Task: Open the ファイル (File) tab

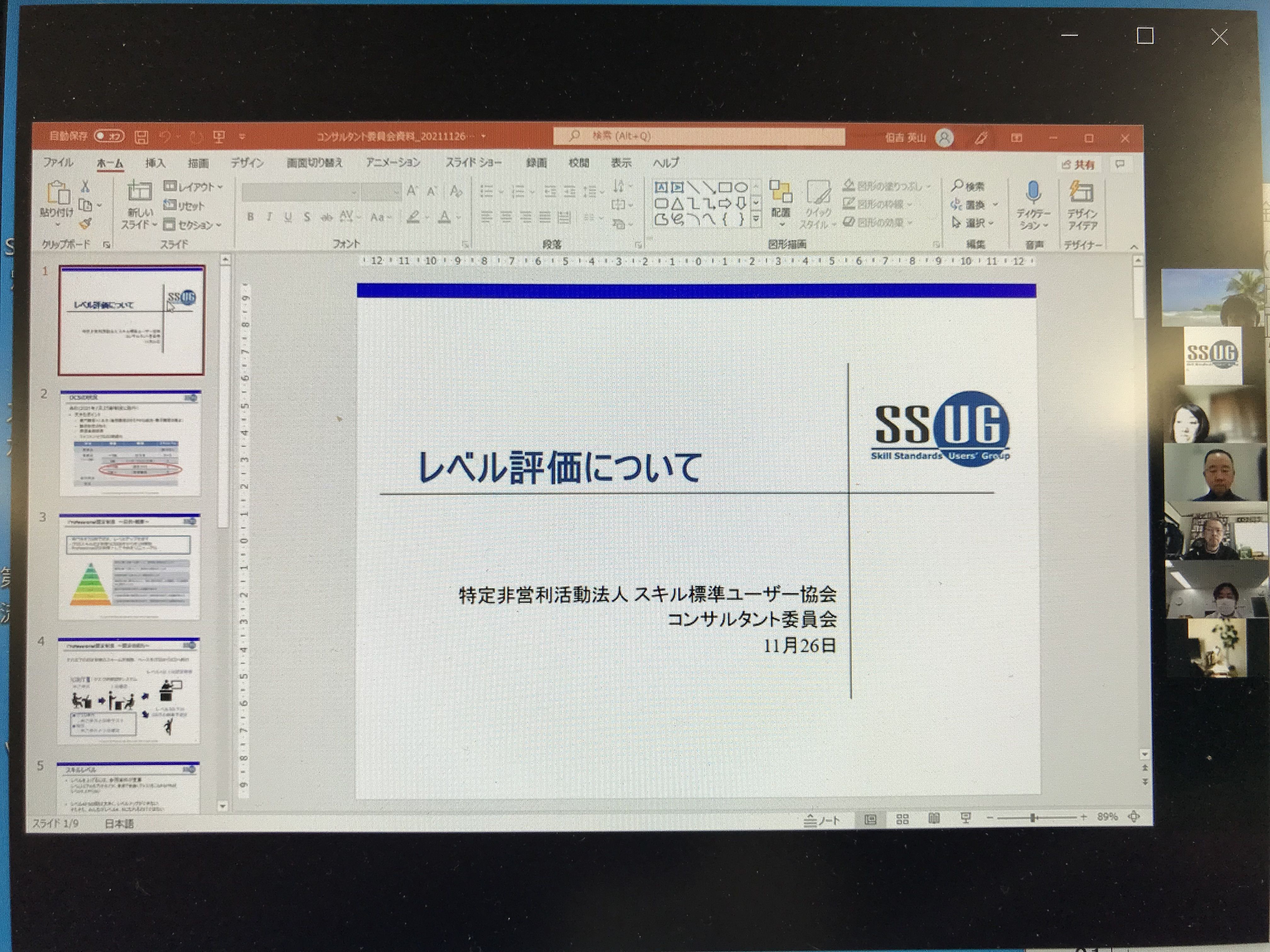Action: point(58,163)
